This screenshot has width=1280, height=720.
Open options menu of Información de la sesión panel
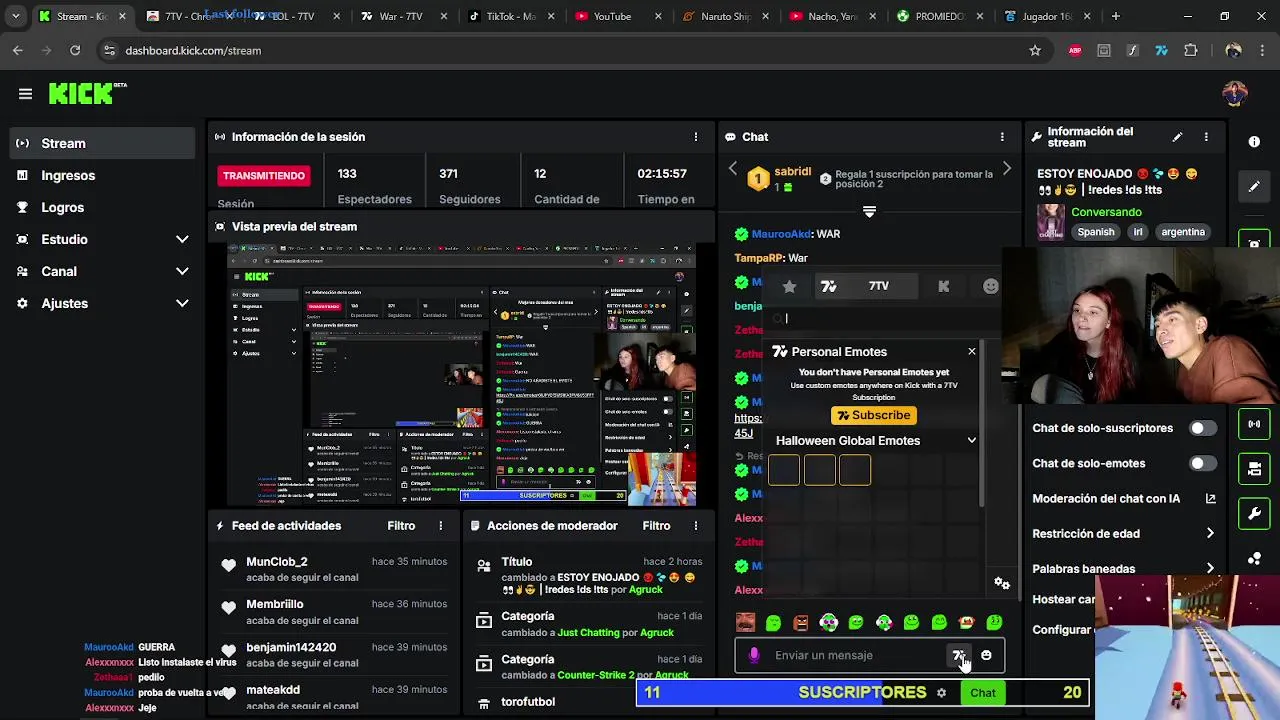pos(696,137)
